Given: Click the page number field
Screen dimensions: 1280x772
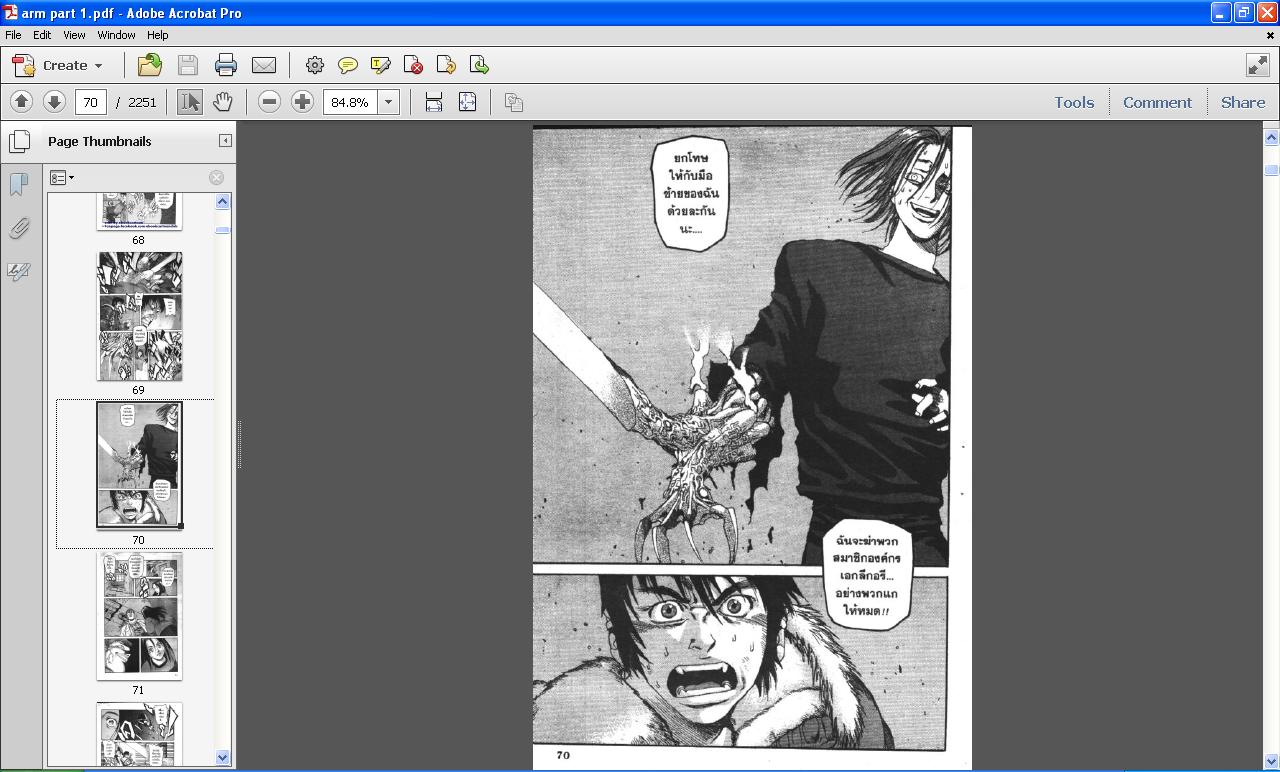Looking at the screenshot, I should click(91, 102).
